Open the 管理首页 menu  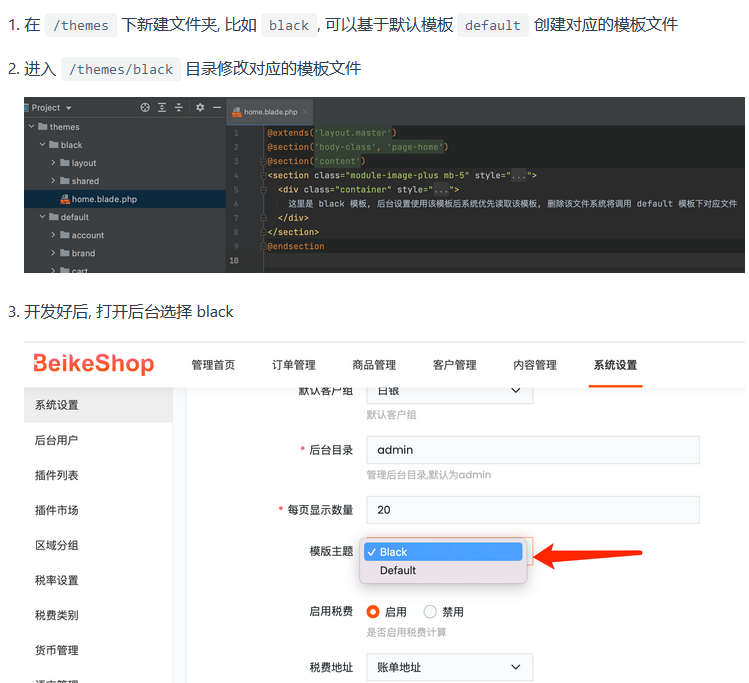tap(213, 365)
